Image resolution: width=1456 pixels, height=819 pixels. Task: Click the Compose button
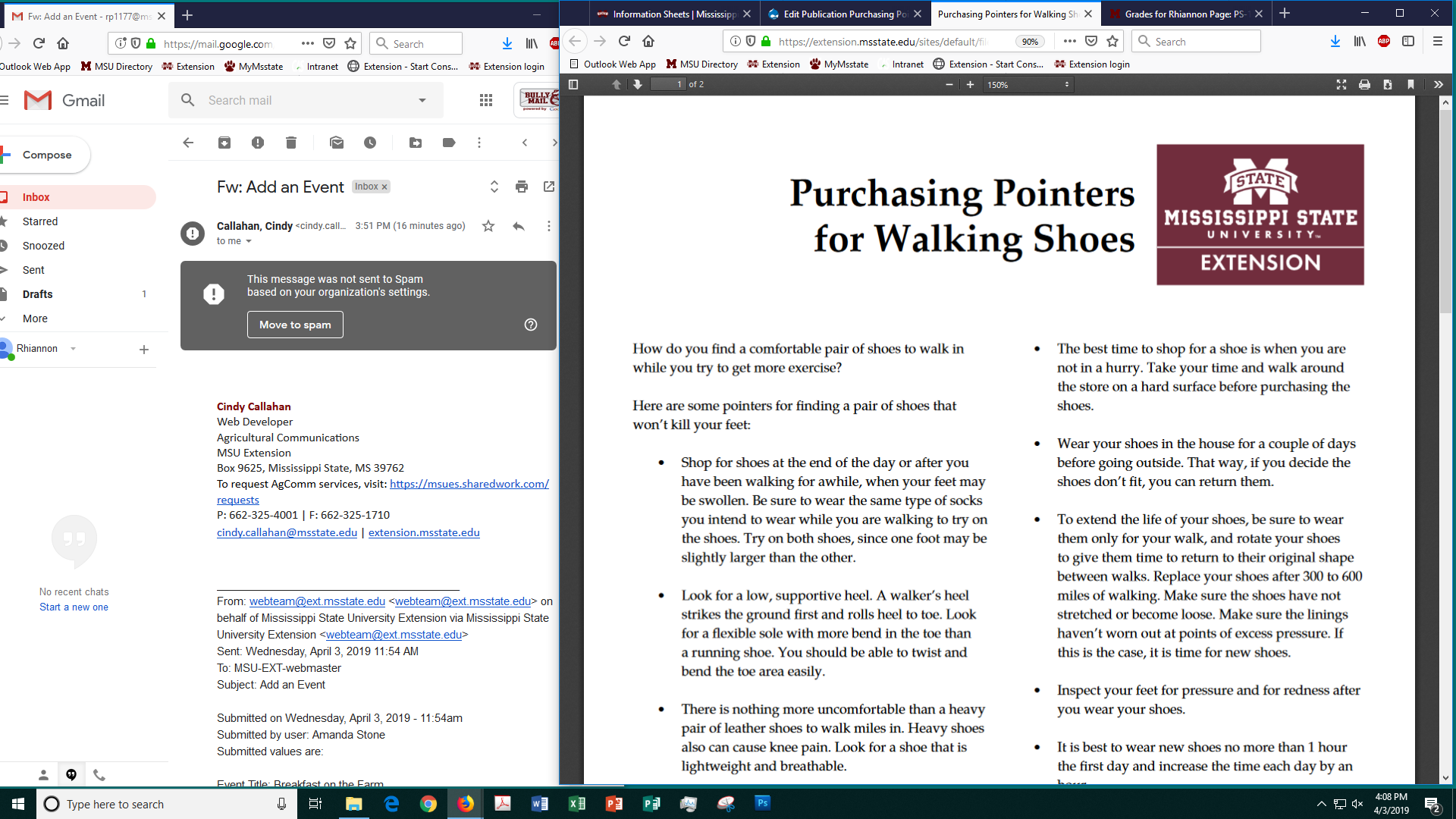45,155
